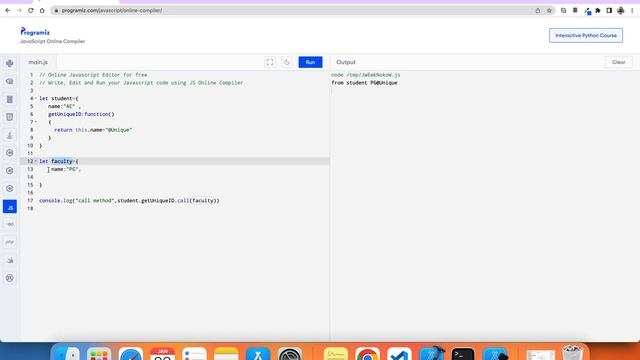The width and height of the screenshot is (640, 360).
Task: Click the 'node /tmp' output command line
Action: pos(366,75)
